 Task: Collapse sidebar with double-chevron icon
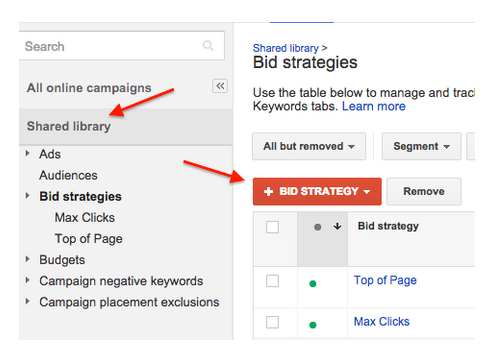click(x=220, y=86)
